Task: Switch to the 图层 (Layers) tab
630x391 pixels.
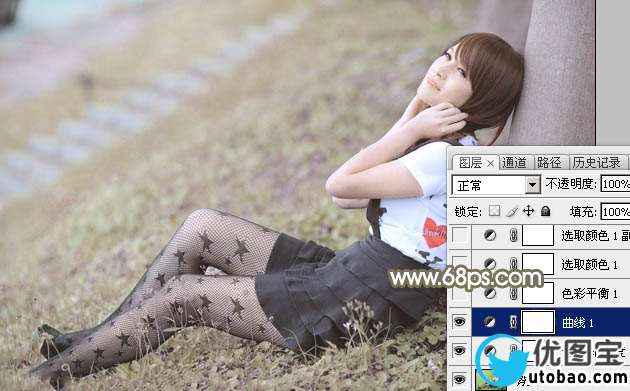Action: click(470, 163)
